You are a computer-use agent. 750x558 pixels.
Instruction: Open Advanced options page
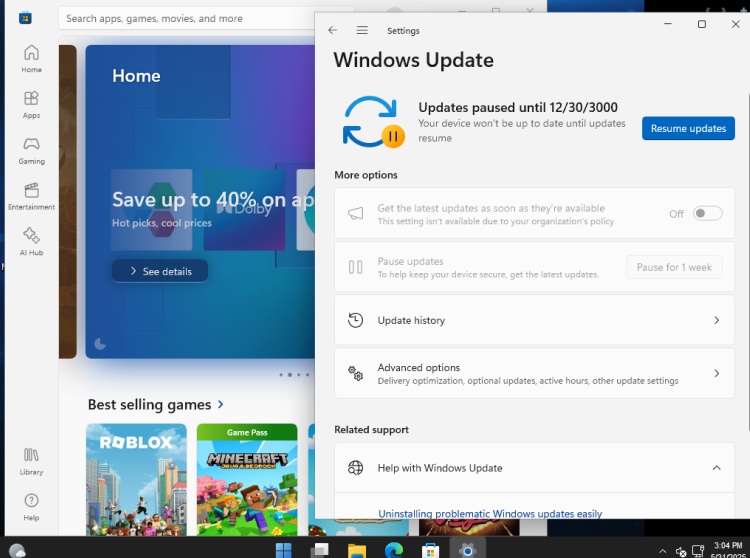pyautogui.click(x=534, y=373)
